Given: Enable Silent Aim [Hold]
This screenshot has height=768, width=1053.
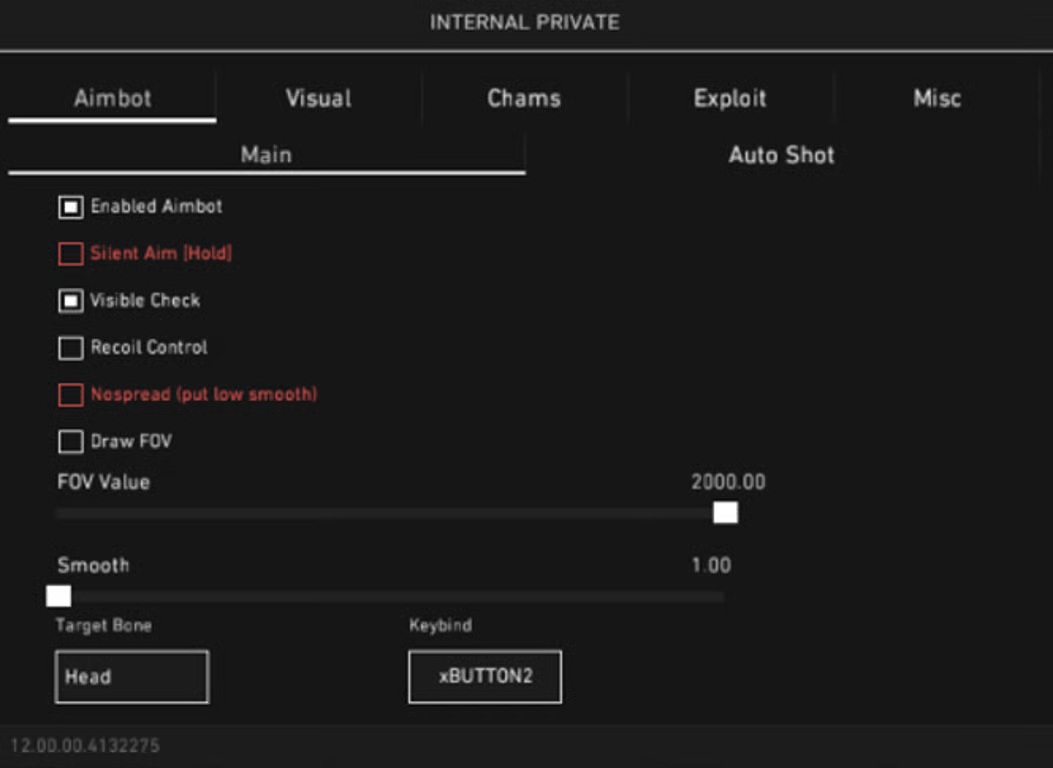Looking at the screenshot, I should click(70, 253).
